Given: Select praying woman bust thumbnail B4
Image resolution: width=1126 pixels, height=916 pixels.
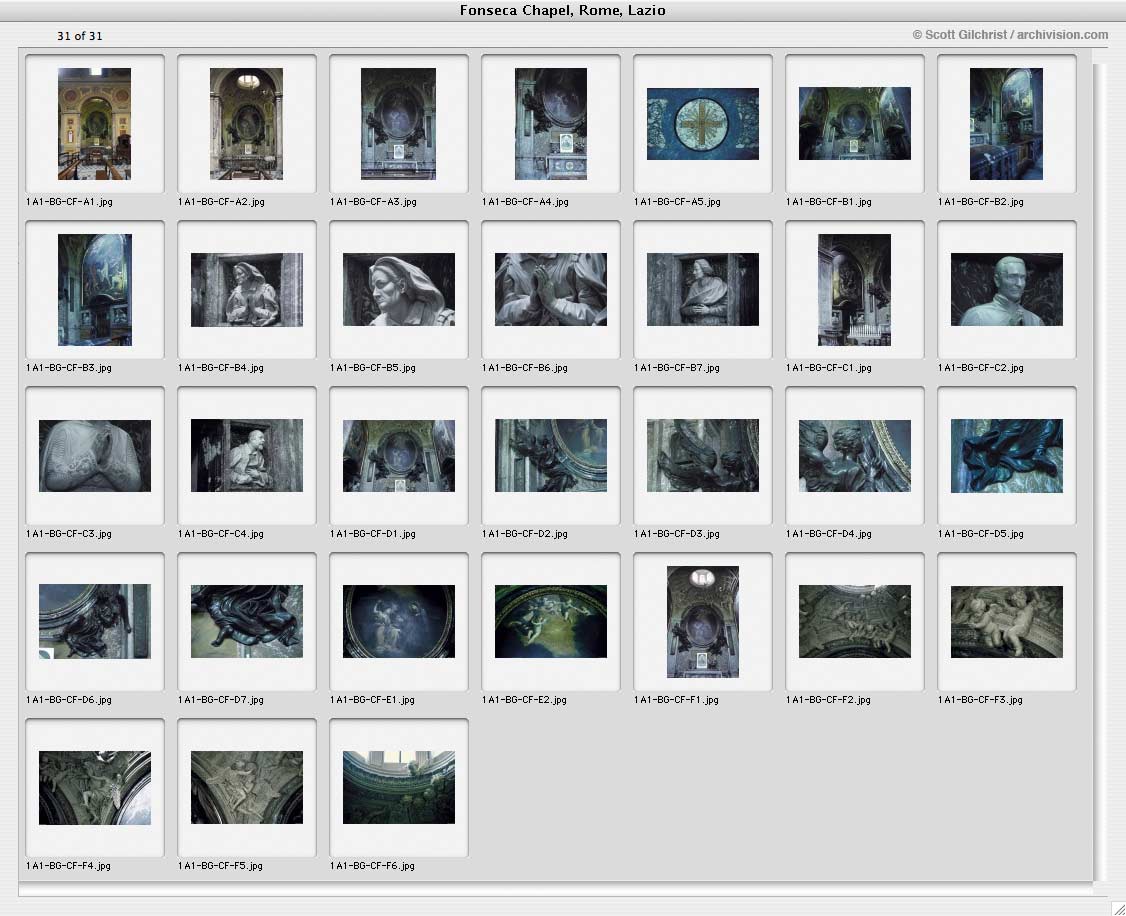Looking at the screenshot, I should pyautogui.click(x=246, y=289).
